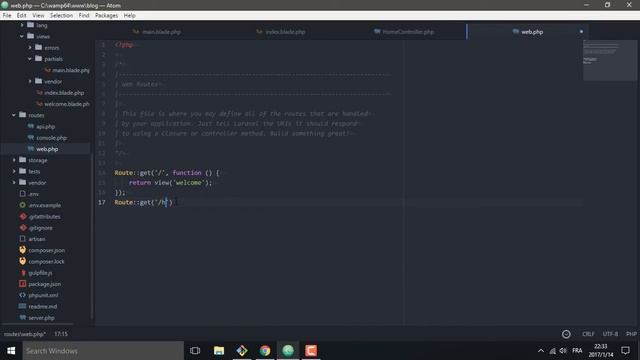The height and width of the screenshot is (360, 640).
Task: Click the Search Windows box
Action: (x=103, y=351)
